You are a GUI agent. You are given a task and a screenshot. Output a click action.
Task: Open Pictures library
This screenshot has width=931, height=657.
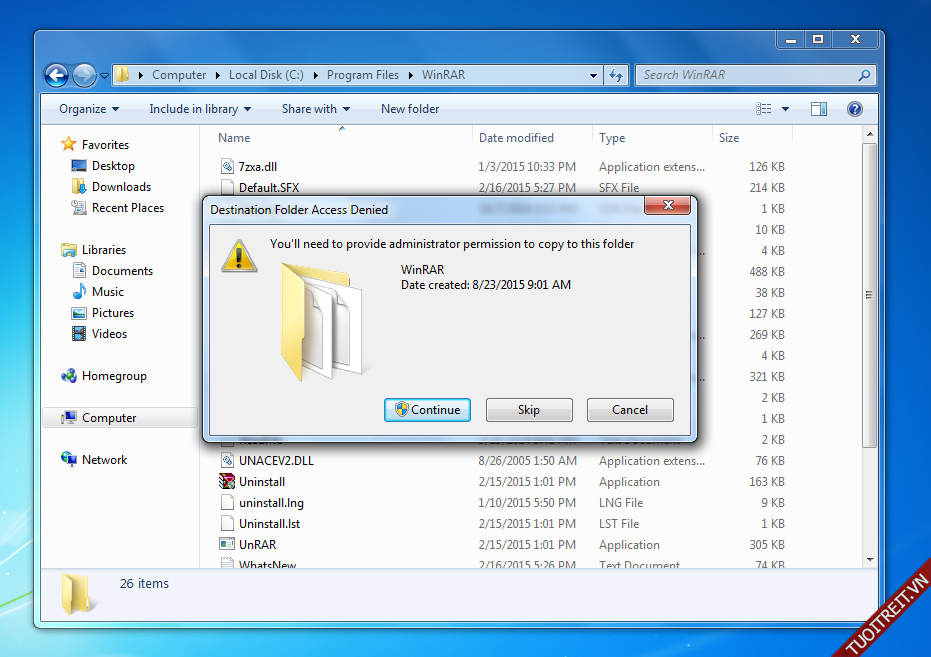(113, 313)
